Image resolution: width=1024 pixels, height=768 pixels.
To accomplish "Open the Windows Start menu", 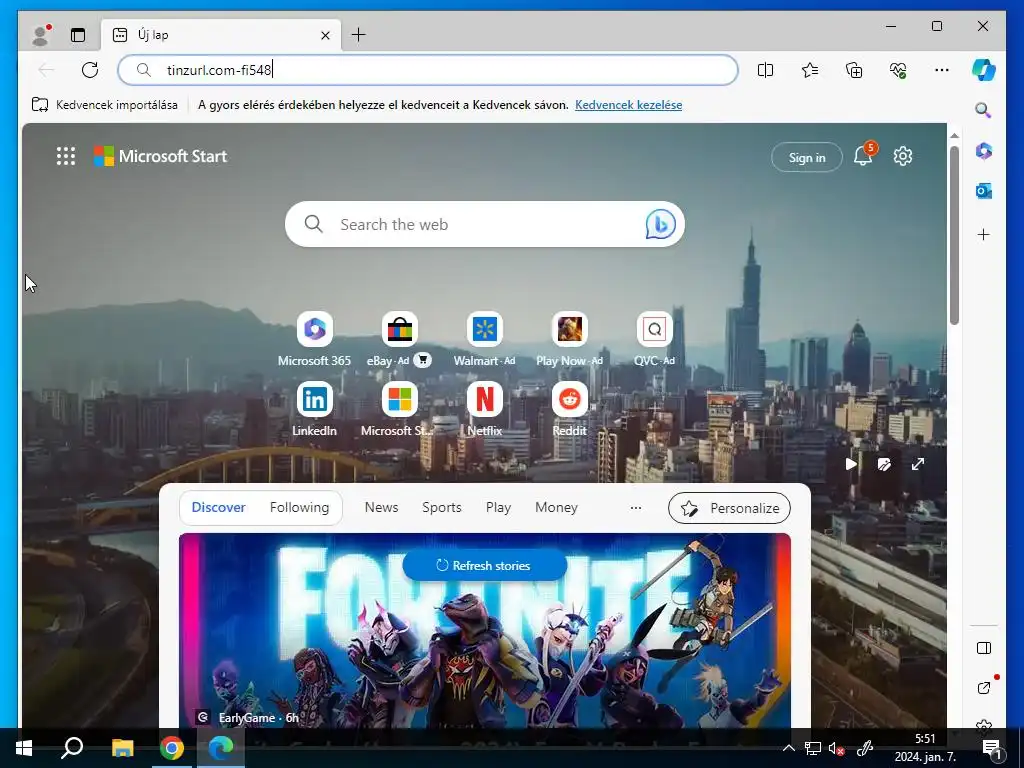I will pyautogui.click(x=24, y=748).
